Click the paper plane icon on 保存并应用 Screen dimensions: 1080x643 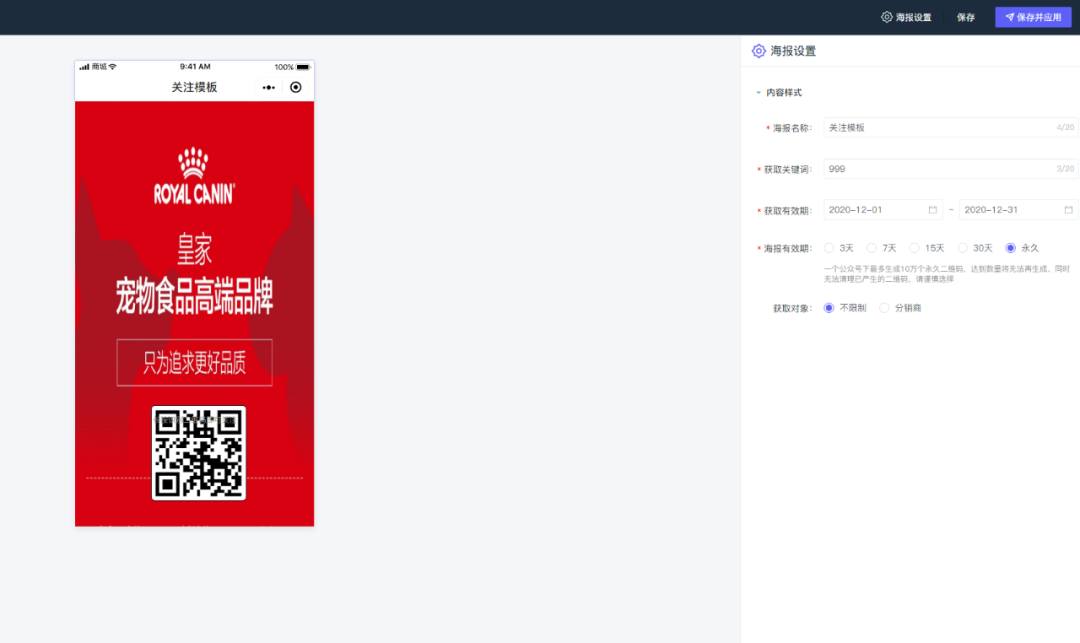pos(1010,17)
